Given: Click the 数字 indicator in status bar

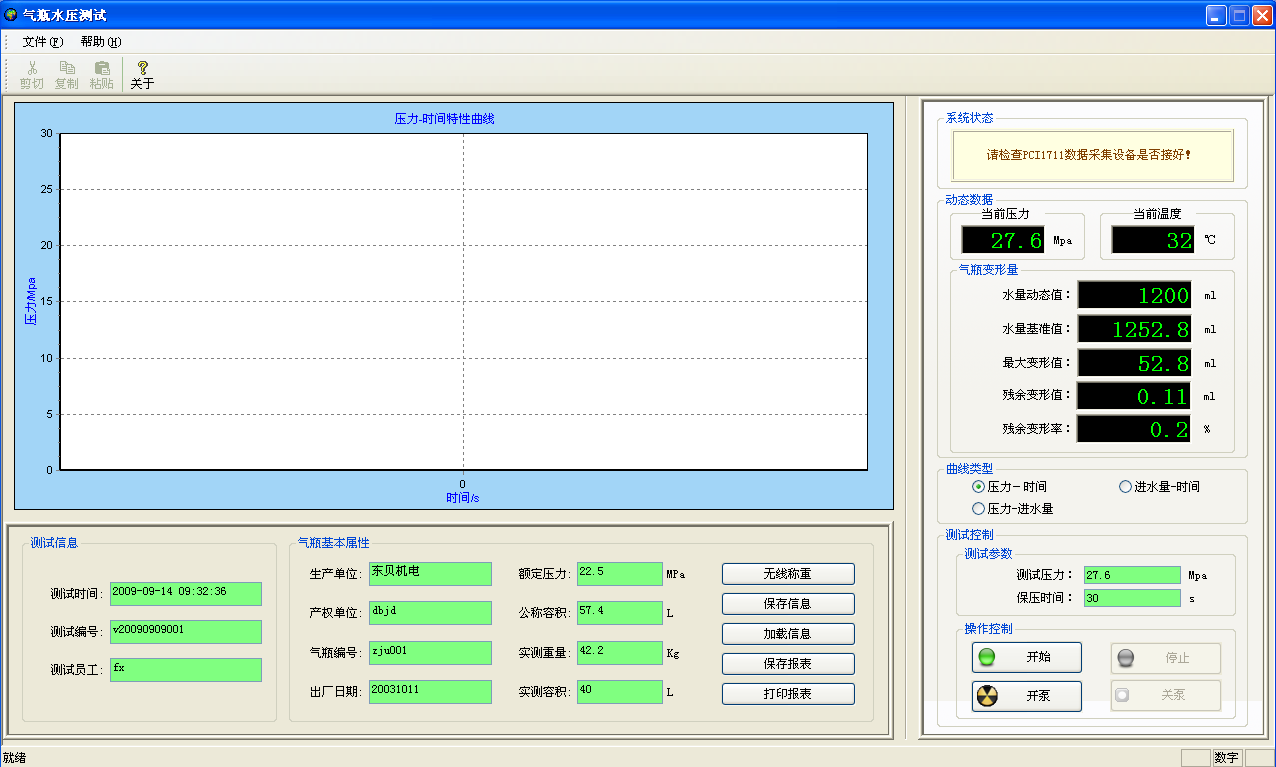Looking at the screenshot, I should click(1226, 758).
